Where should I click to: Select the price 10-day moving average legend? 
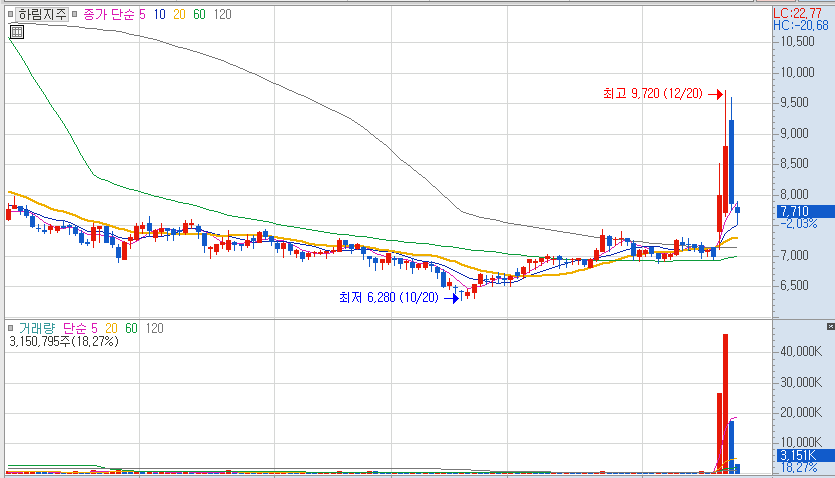coord(160,14)
